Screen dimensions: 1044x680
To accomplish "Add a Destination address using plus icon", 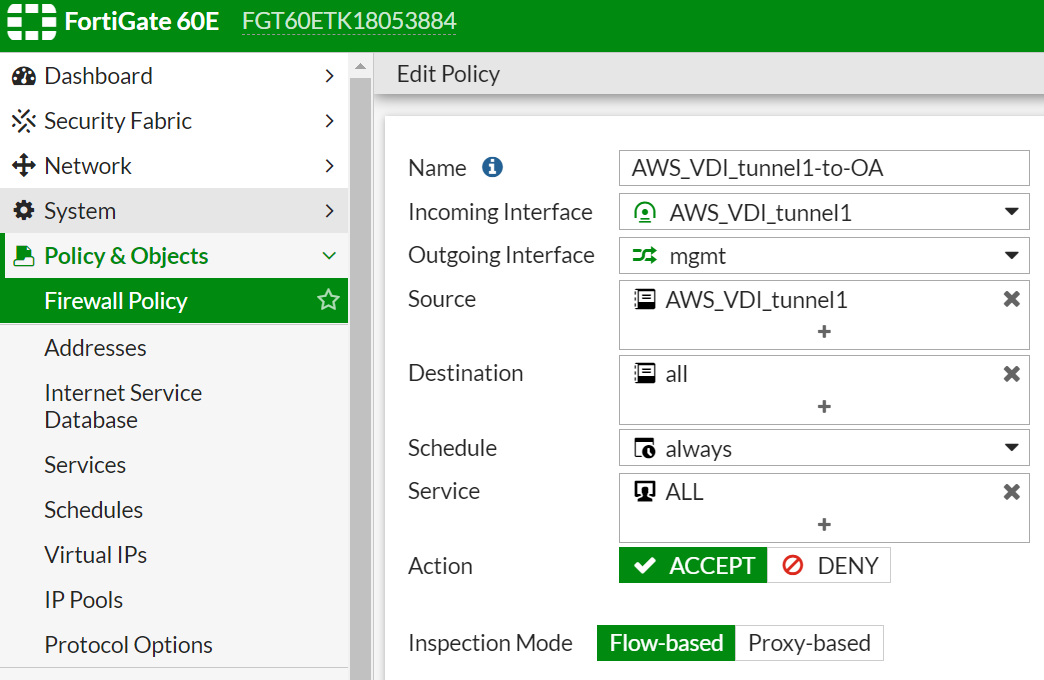I will 824,406.
